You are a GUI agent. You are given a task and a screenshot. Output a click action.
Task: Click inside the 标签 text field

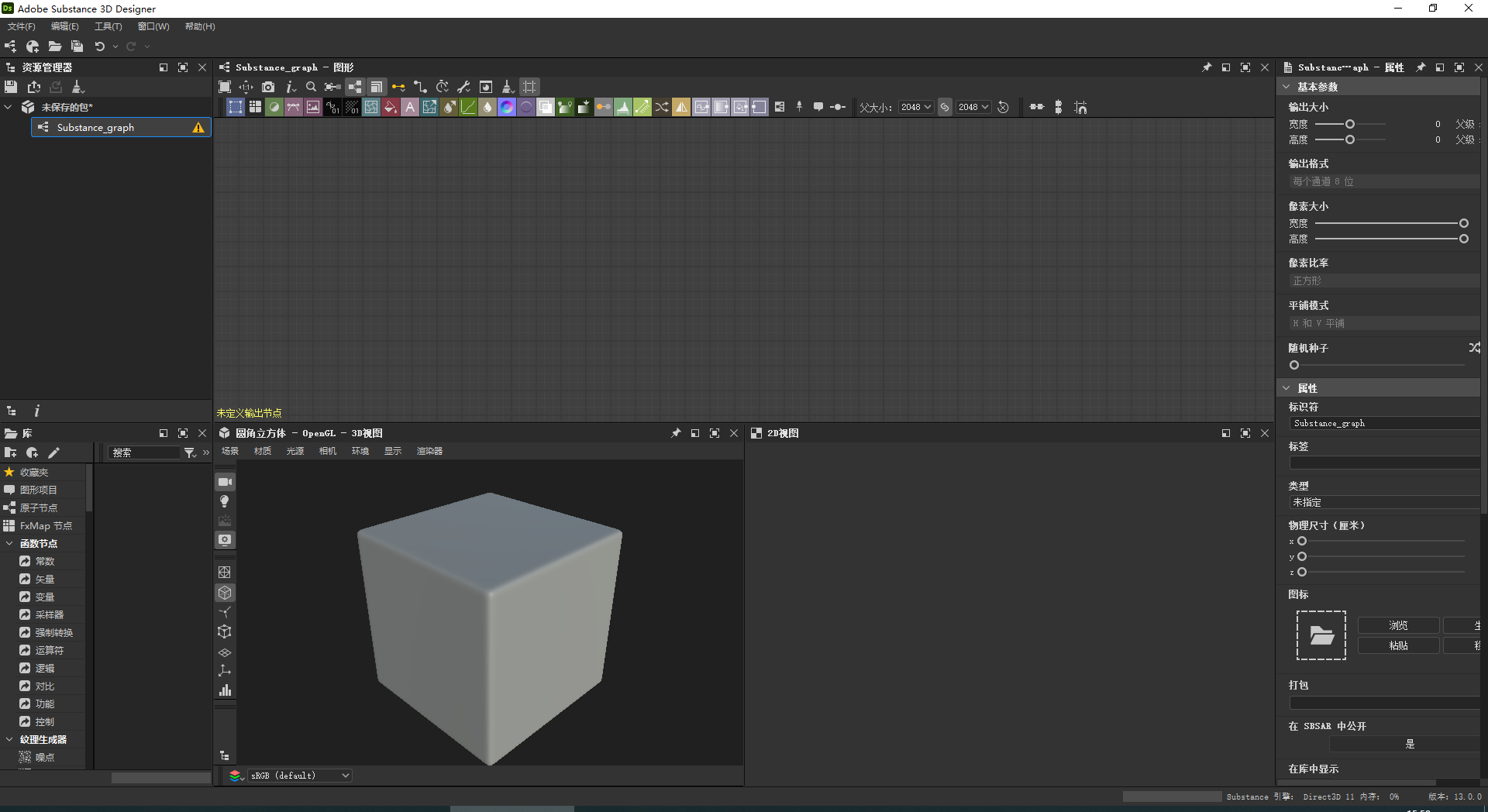point(1384,463)
